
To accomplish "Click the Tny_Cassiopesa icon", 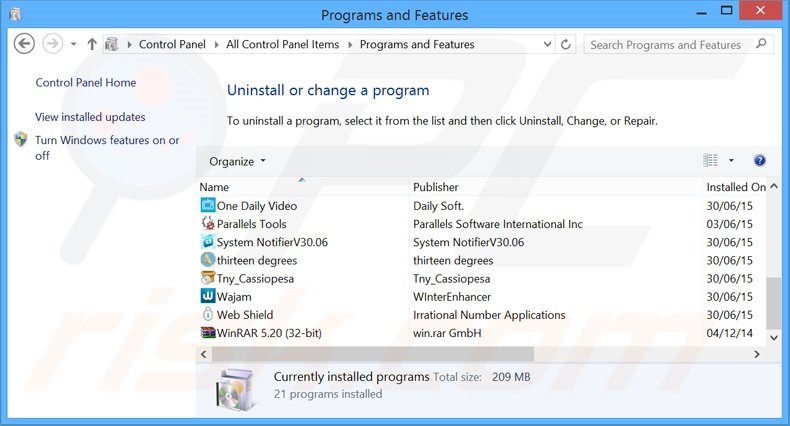I will coord(208,277).
